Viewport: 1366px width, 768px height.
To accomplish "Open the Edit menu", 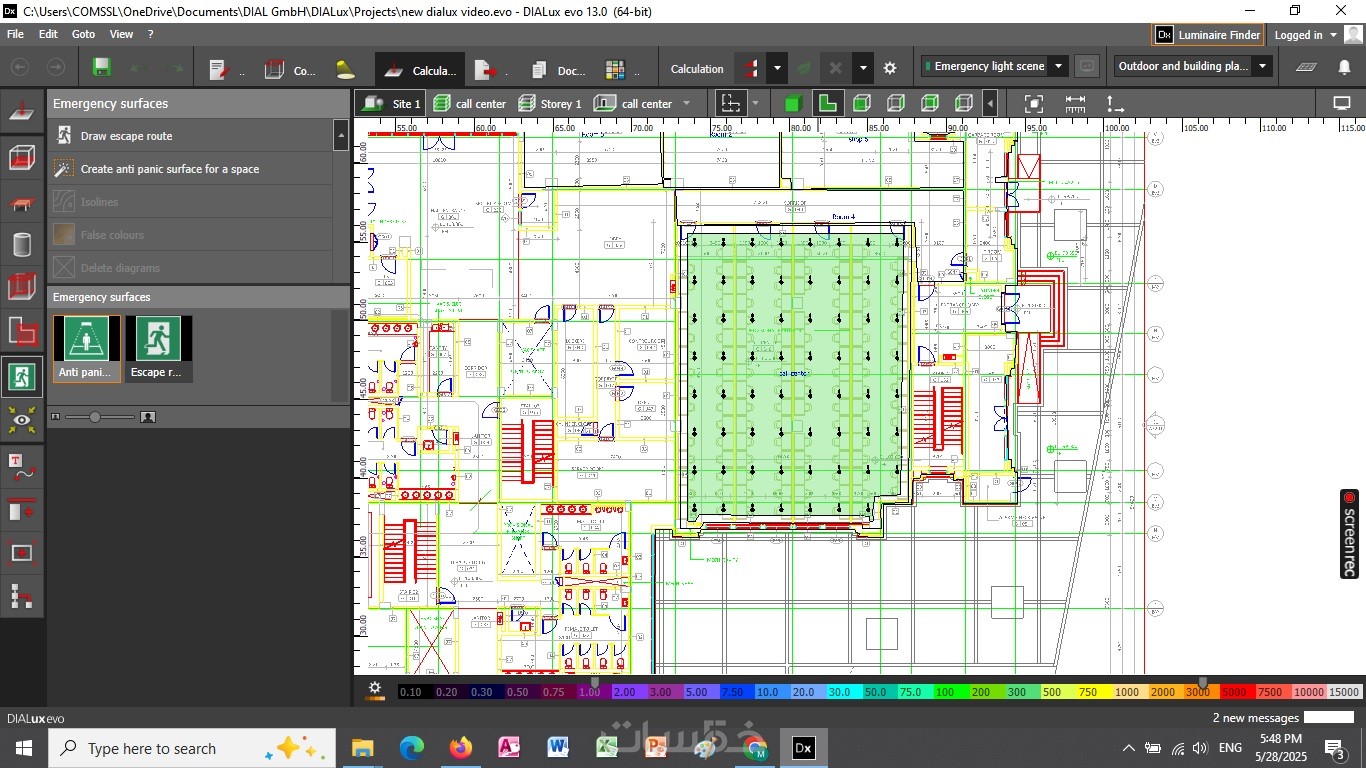I will click(x=48, y=34).
